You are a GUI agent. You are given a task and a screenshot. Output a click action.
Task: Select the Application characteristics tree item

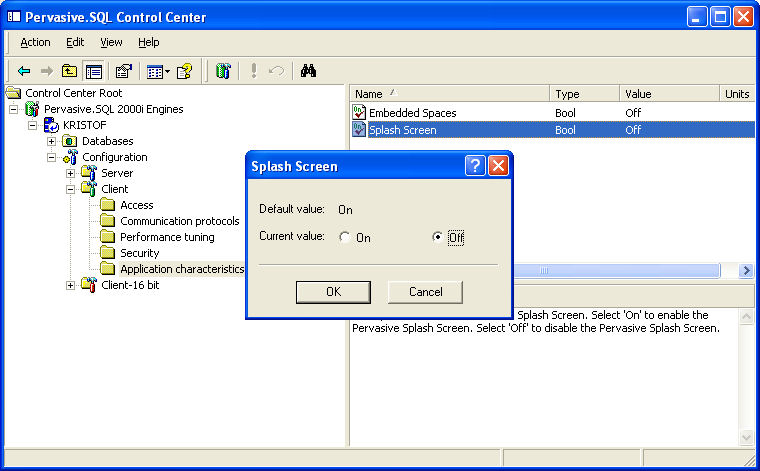(182, 269)
